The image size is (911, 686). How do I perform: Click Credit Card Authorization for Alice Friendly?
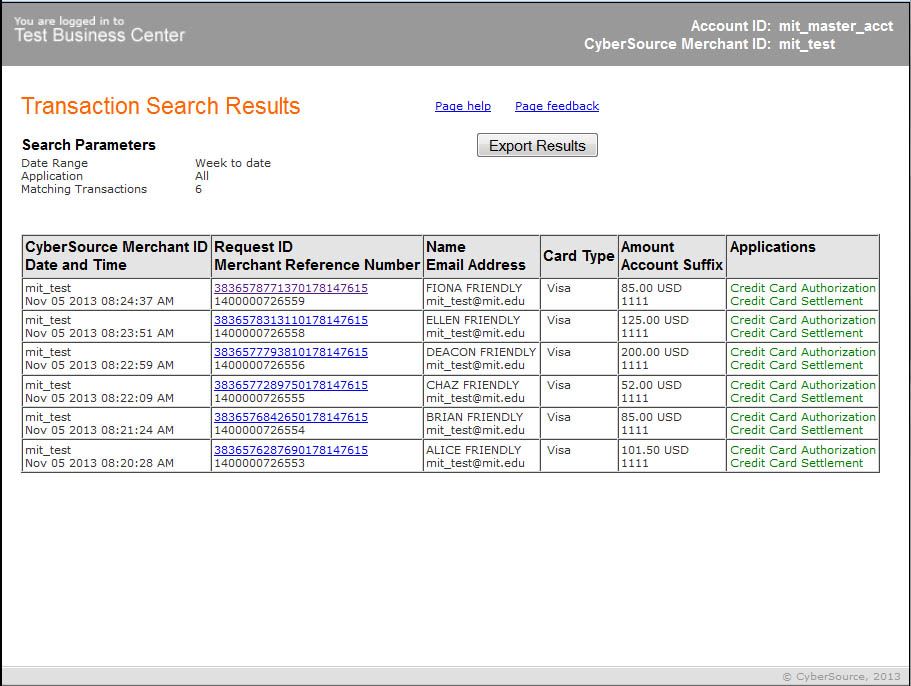click(x=802, y=450)
